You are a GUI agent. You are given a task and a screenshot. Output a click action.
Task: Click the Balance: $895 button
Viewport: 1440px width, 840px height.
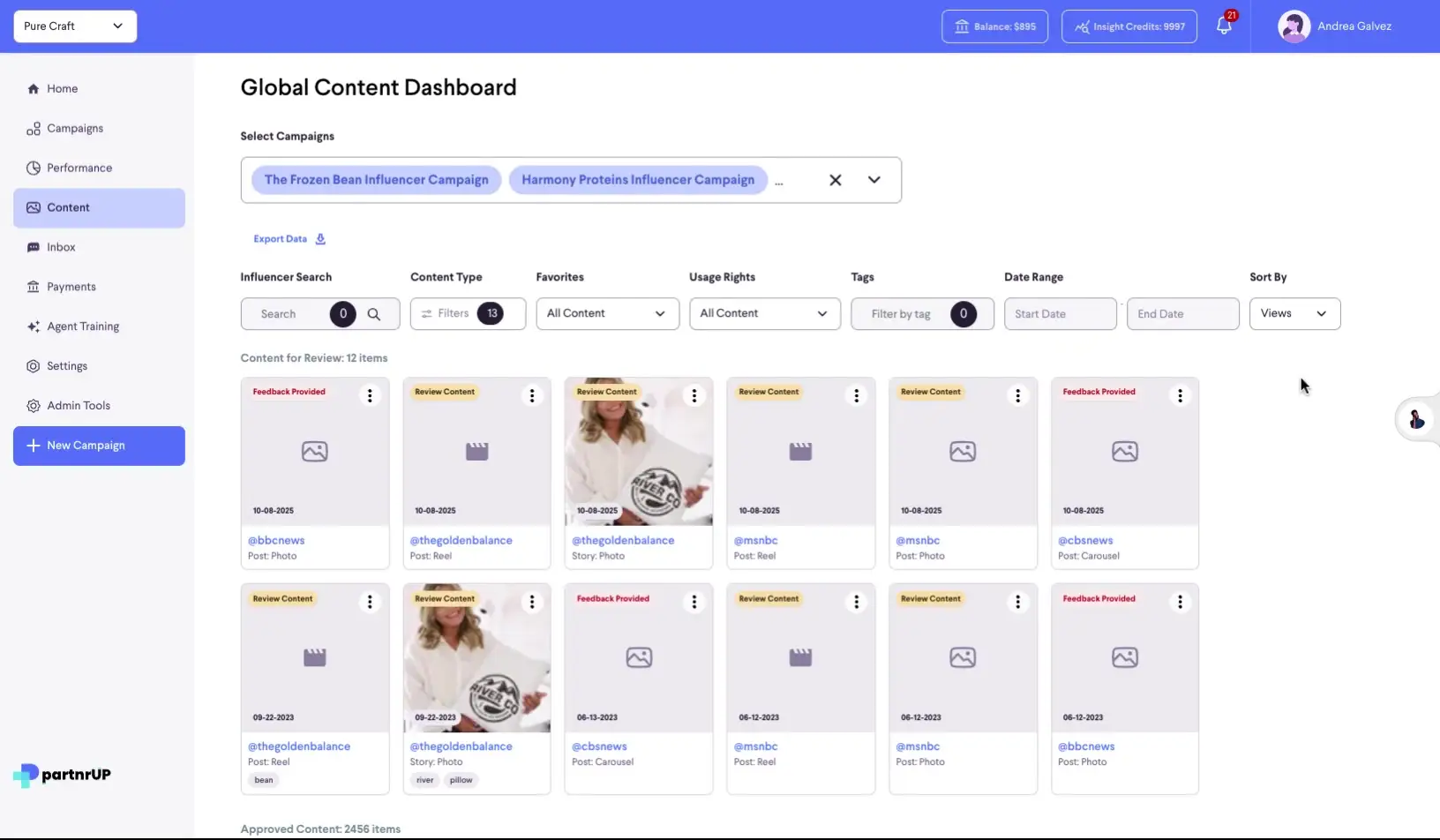click(x=994, y=26)
